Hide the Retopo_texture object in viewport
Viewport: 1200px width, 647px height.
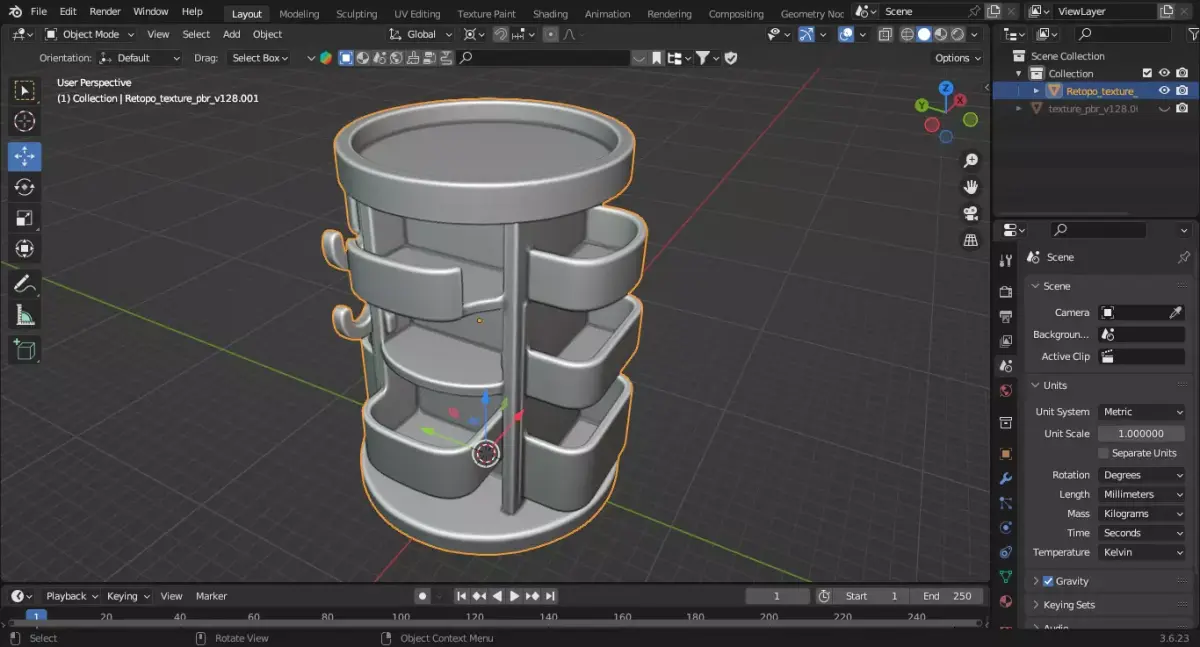(1164, 90)
